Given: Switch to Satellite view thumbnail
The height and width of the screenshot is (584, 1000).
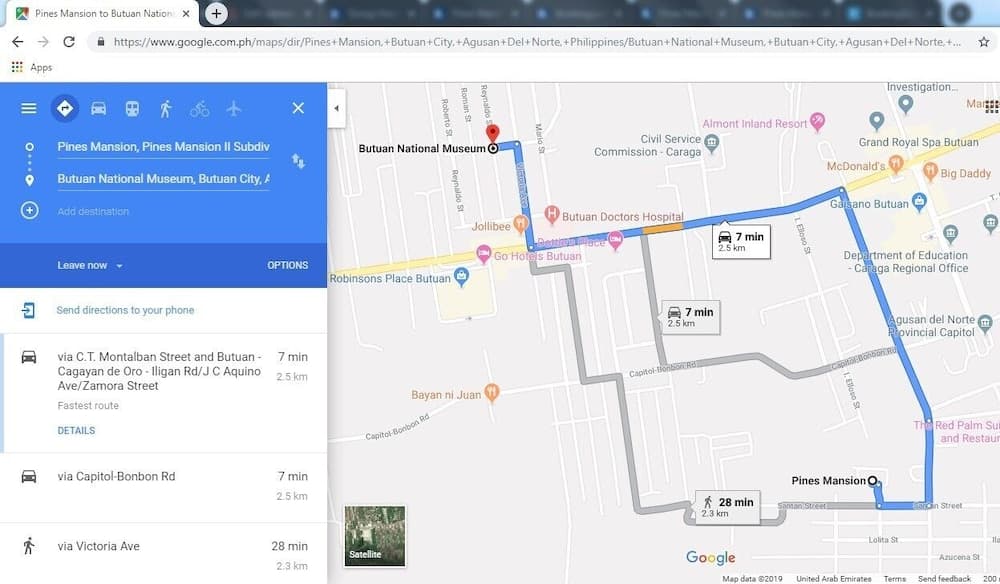Looking at the screenshot, I should pos(375,535).
